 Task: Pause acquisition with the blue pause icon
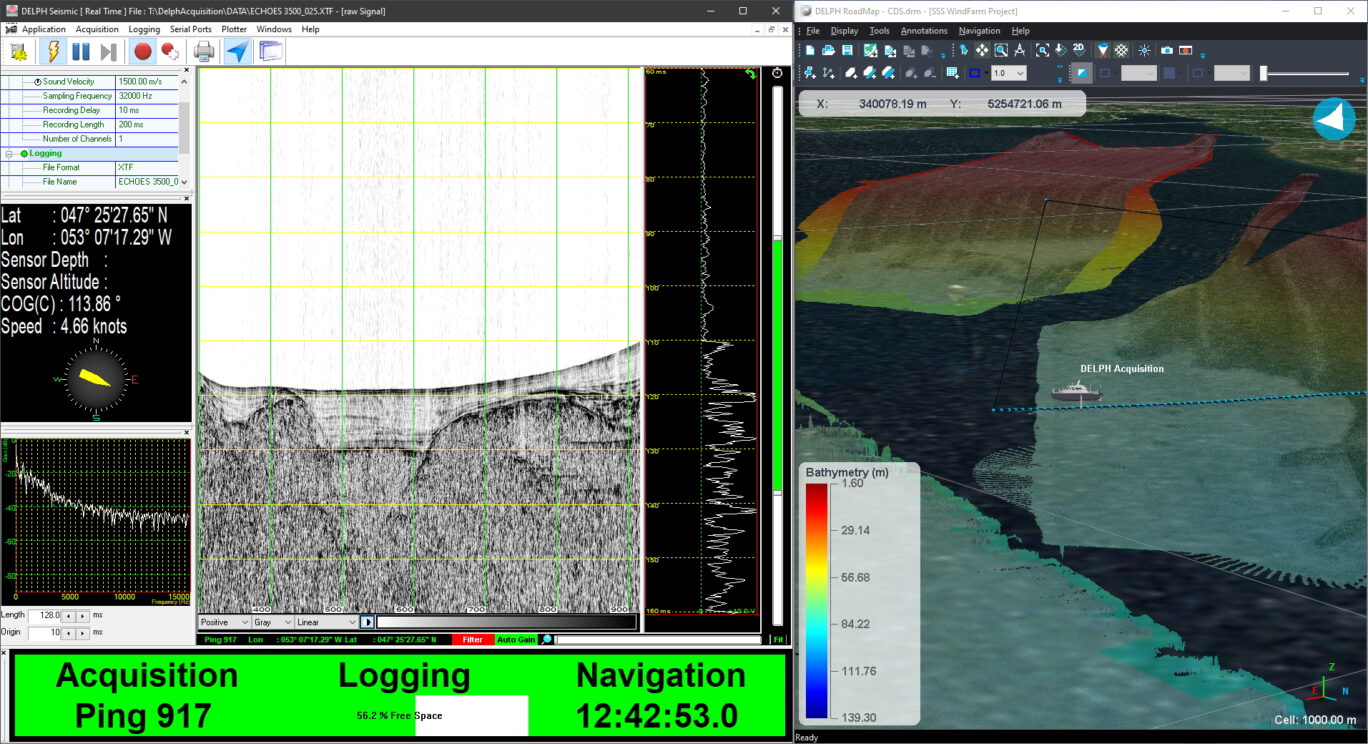coord(81,52)
